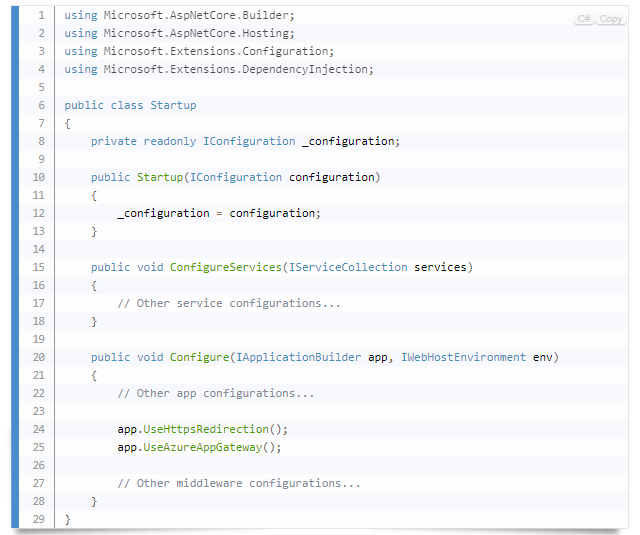Click the Startup constructor name on line 10

(x=160, y=177)
